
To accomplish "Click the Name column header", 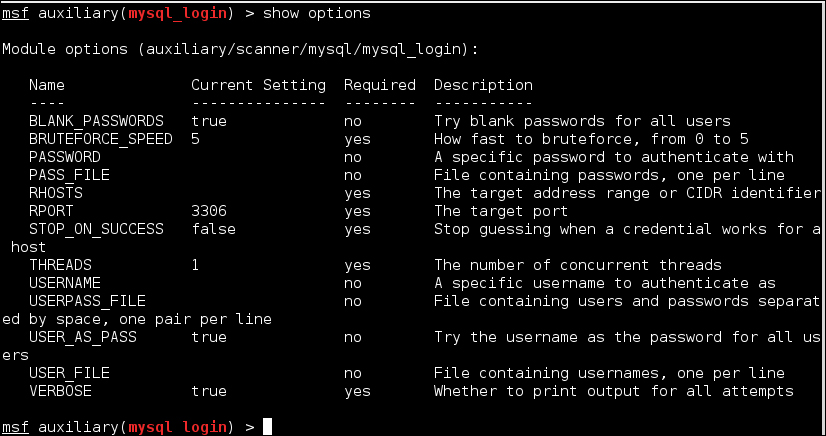I will point(47,85).
